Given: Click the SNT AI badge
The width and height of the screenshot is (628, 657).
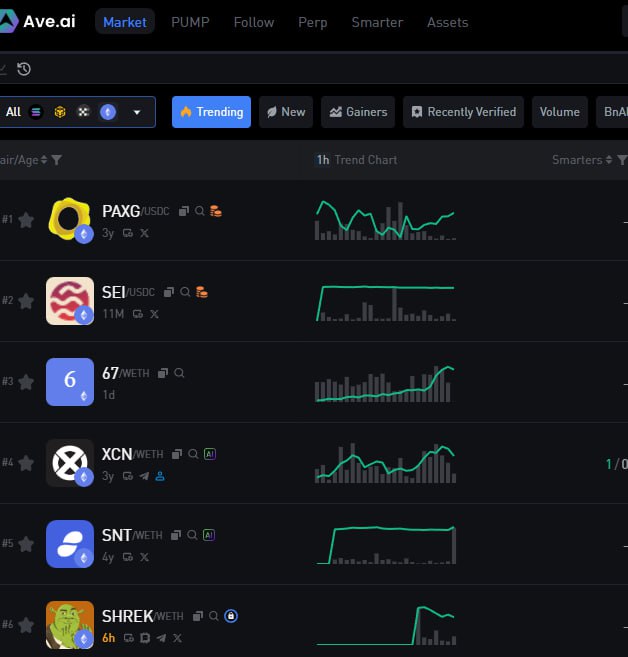Looking at the screenshot, I should click(209, 535).
